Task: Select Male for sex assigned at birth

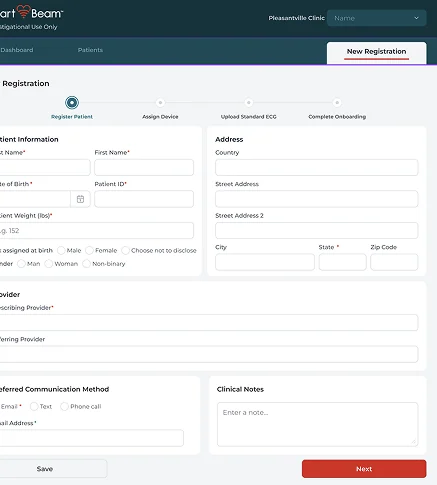Action: [x=61, y=250]
